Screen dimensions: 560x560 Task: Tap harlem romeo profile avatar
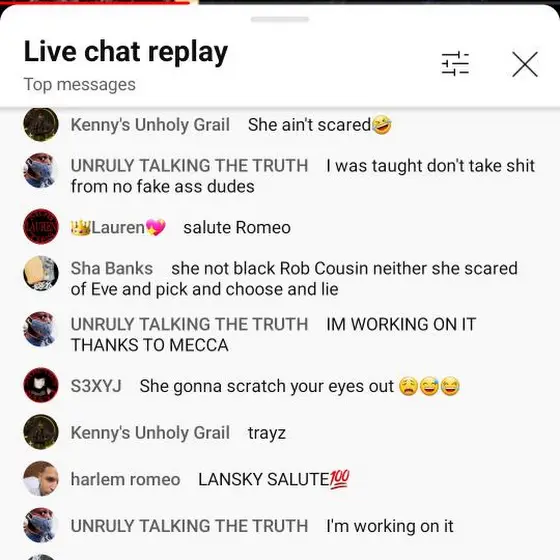[x=41, y=479]
